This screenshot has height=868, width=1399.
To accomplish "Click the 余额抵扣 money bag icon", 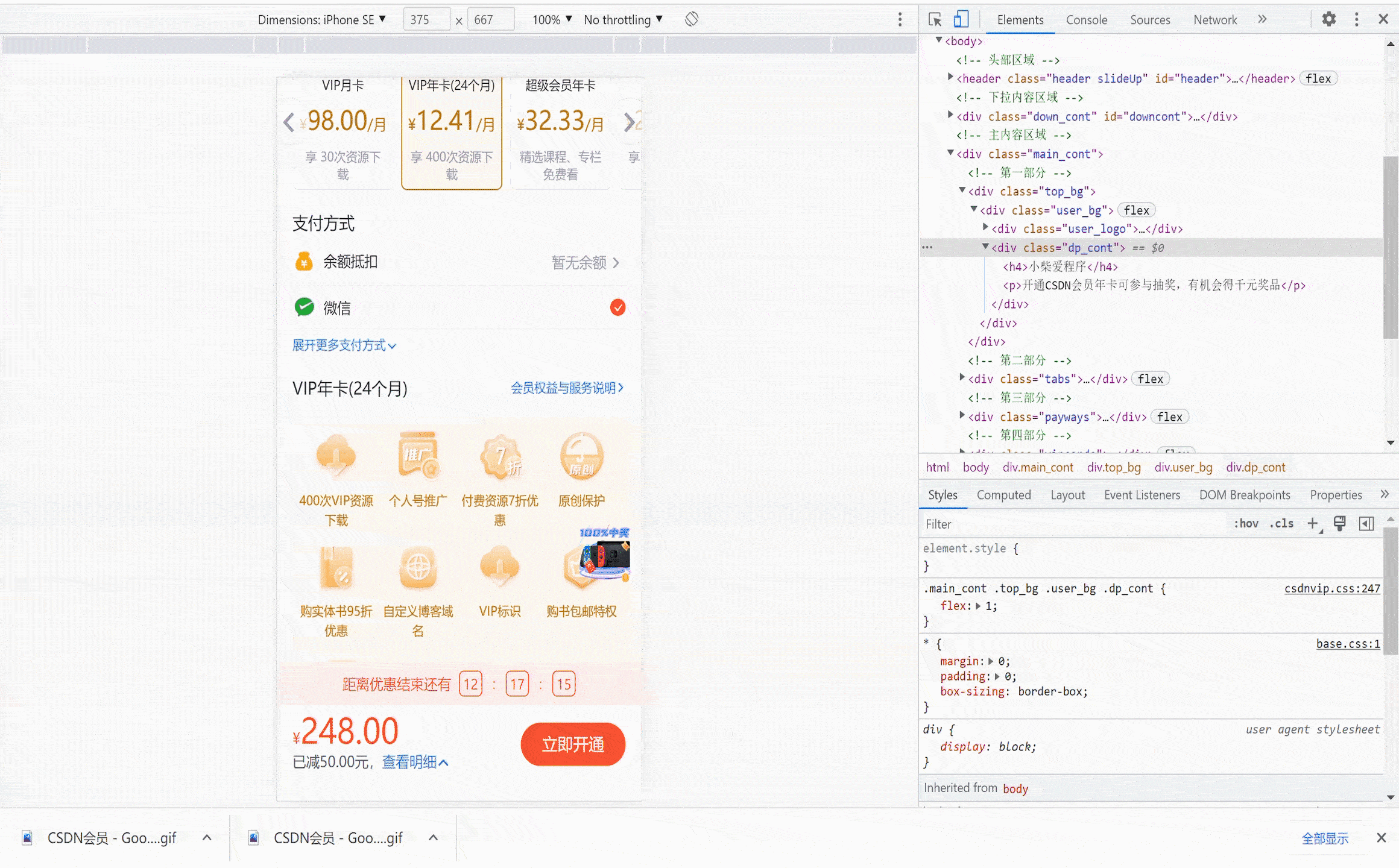I will [304, 262].
